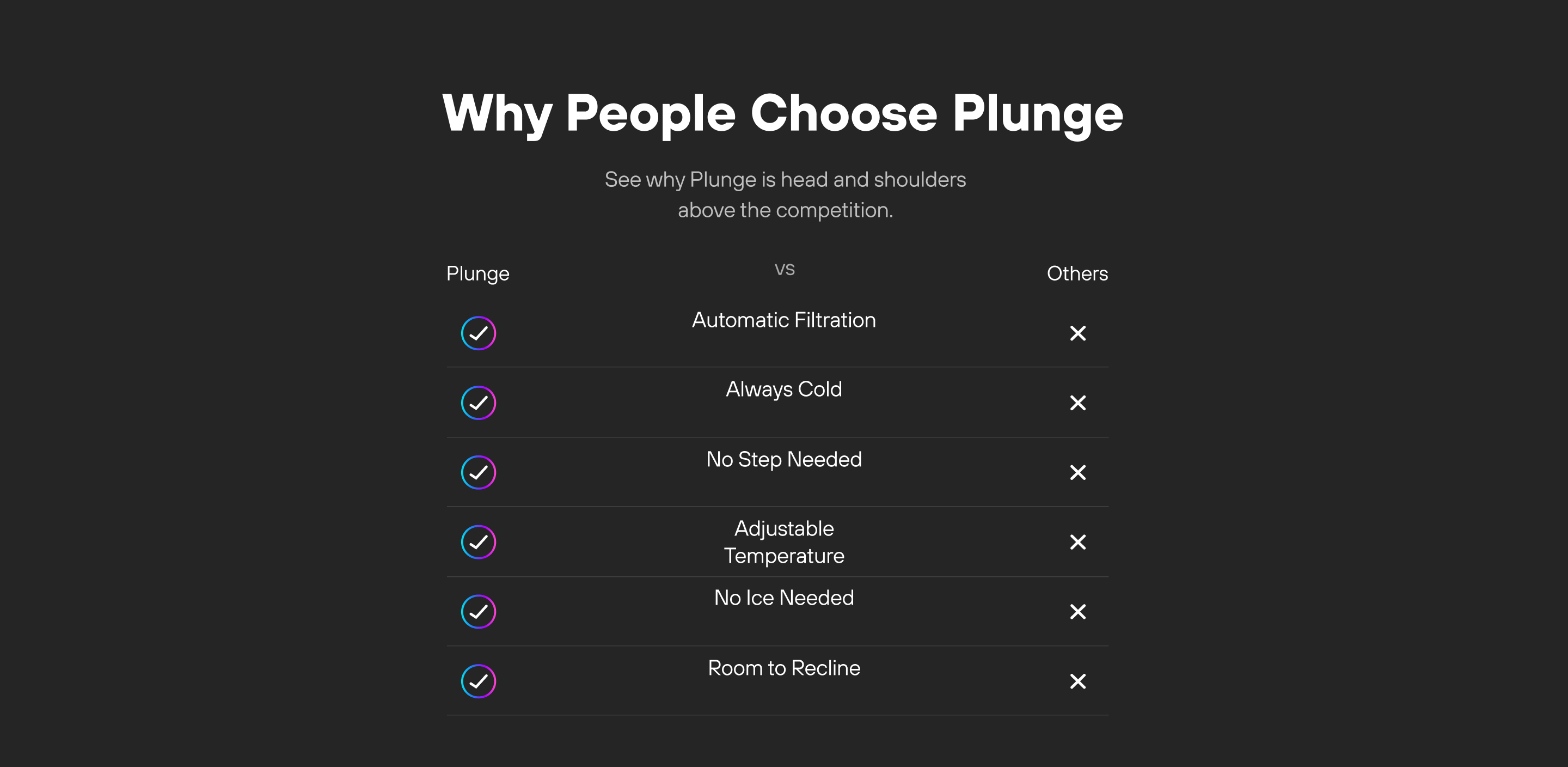Click the checkmark icon for Automatic Filtration

click(479, 333)
